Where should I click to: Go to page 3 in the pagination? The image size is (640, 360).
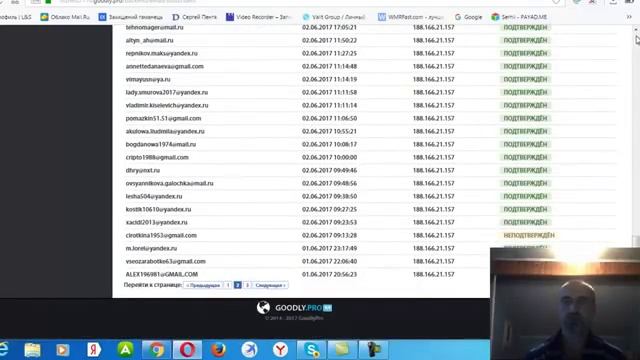pos(247,285)
